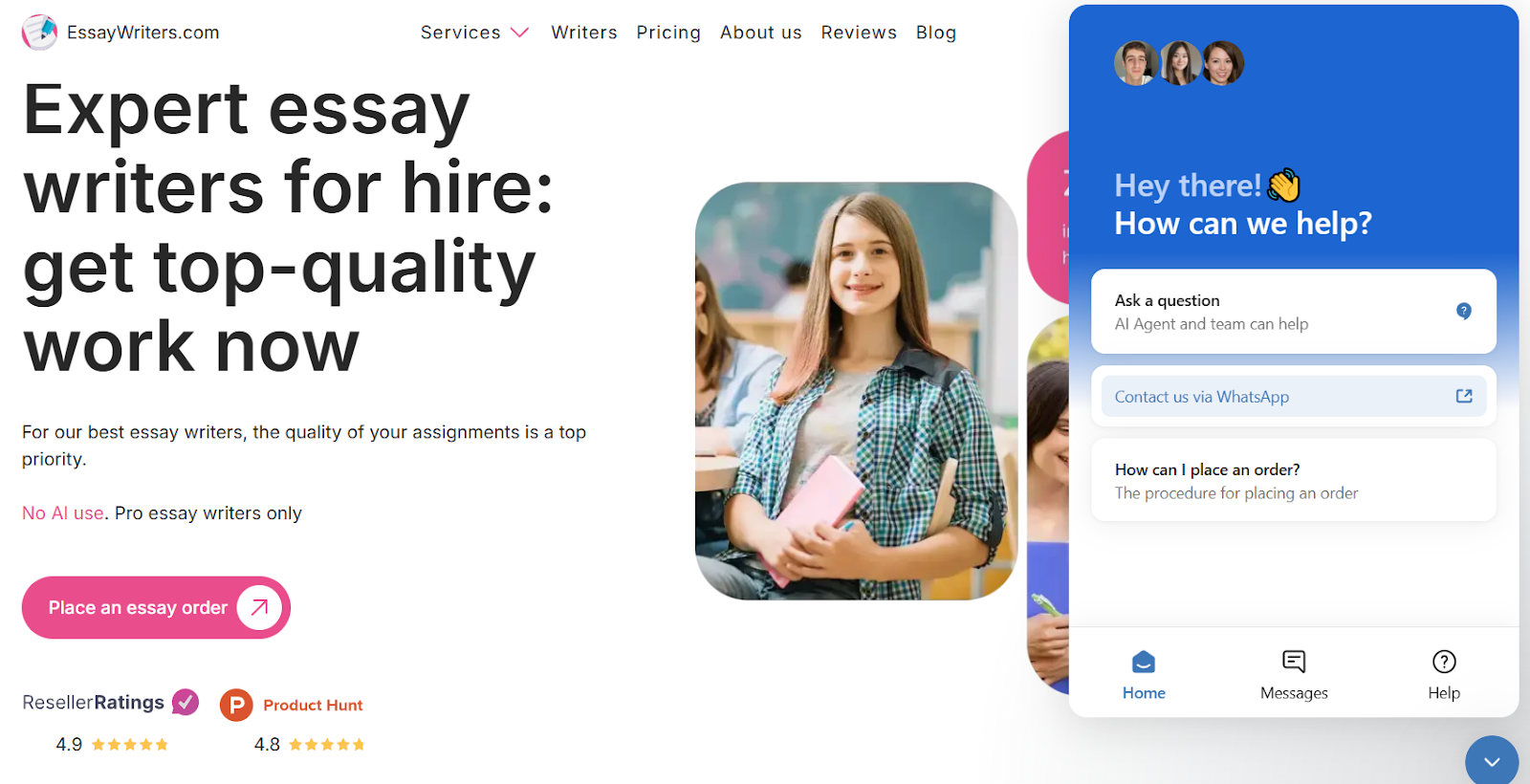Click the question bubble icon beside Ask a question
Image resolution: width=1530 pixels, height=784 pixels.
click(1464, 311)
